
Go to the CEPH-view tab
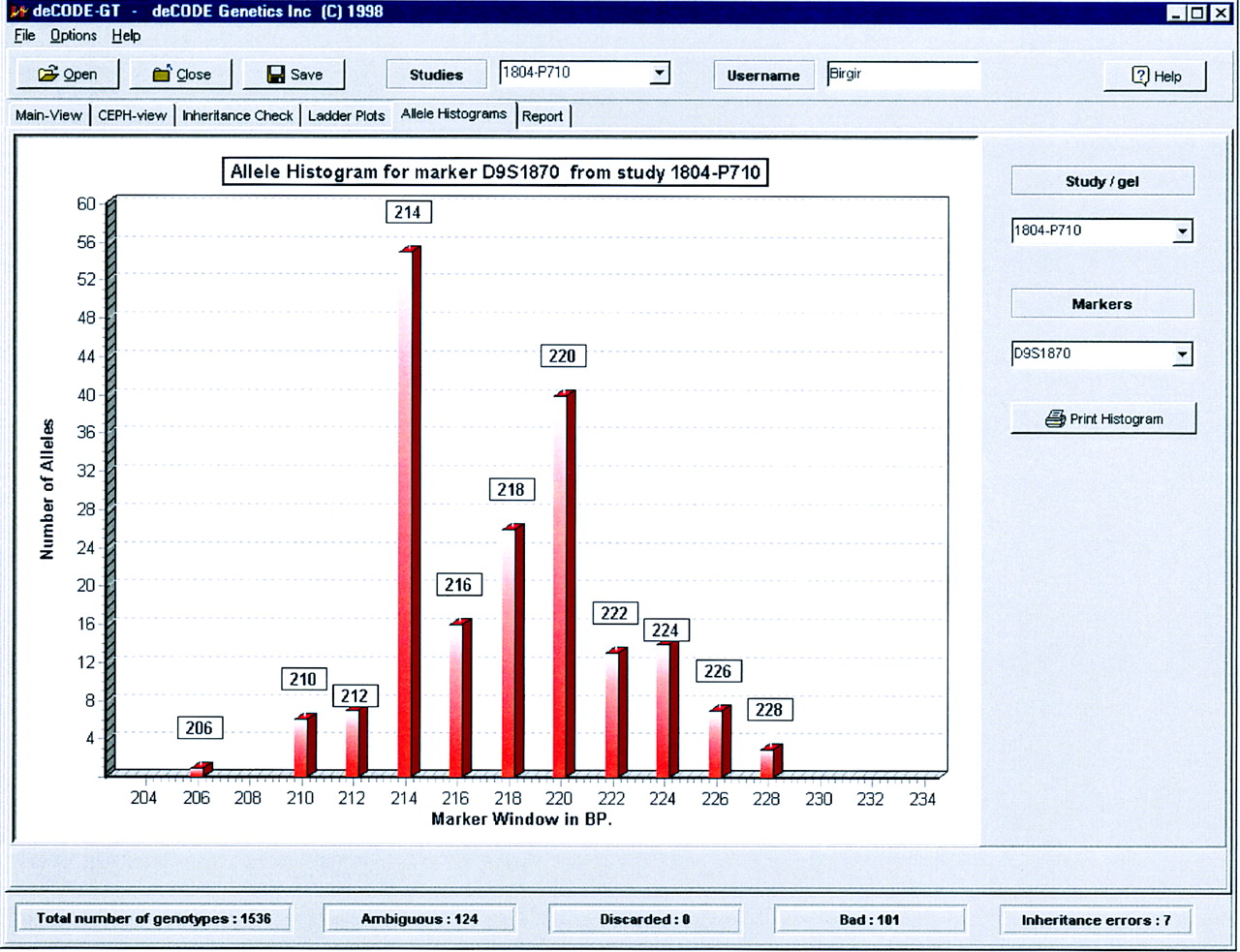133,116
